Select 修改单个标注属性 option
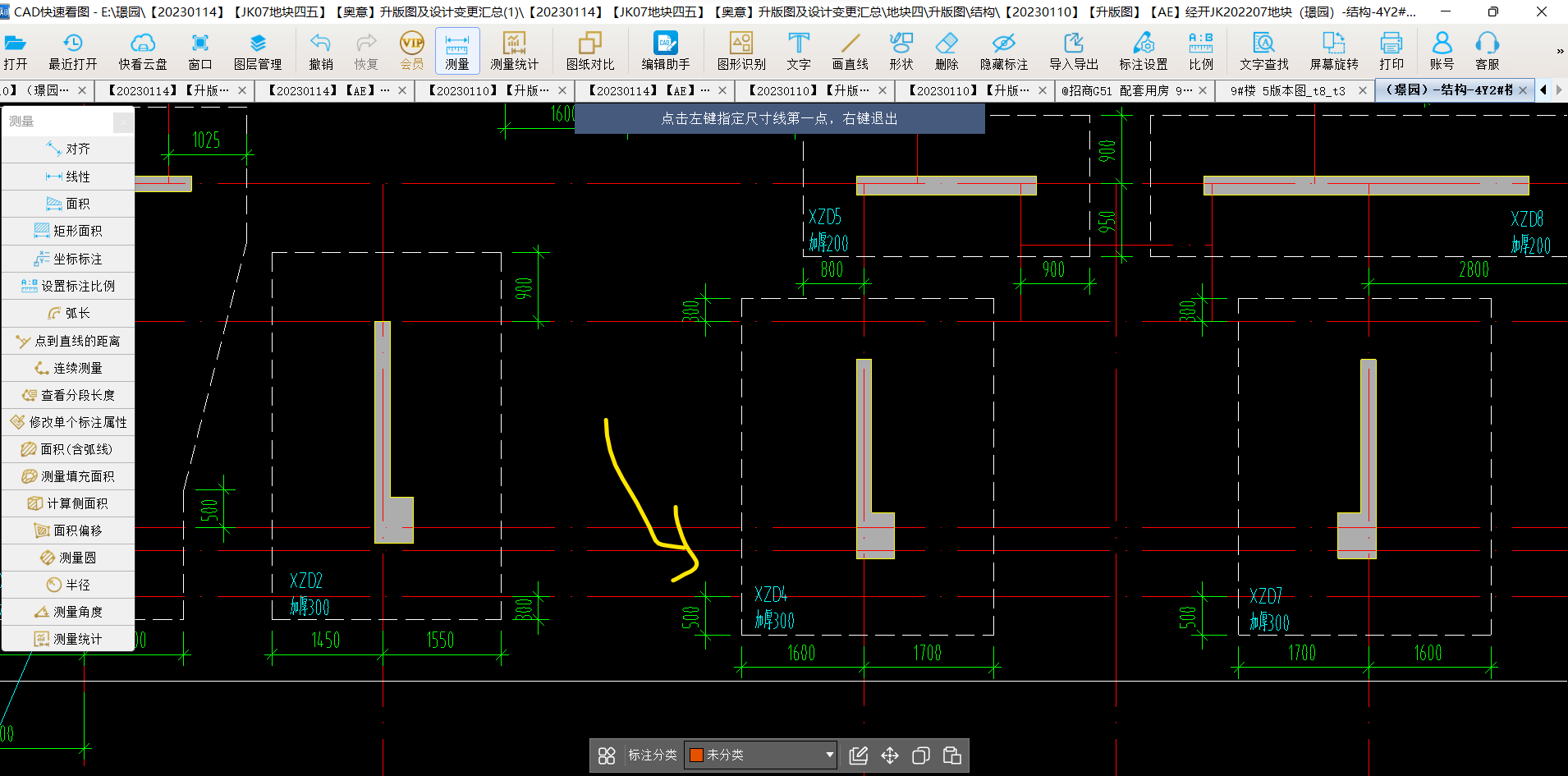Image resolution: width=1568 pixels, height=776 pixels. [68, 422]
